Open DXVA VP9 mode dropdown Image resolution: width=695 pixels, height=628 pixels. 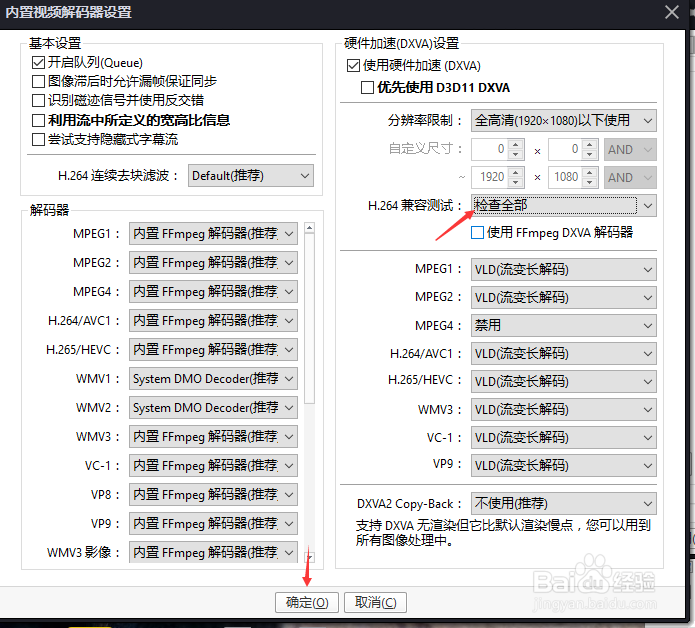click(x=563, y=466)
